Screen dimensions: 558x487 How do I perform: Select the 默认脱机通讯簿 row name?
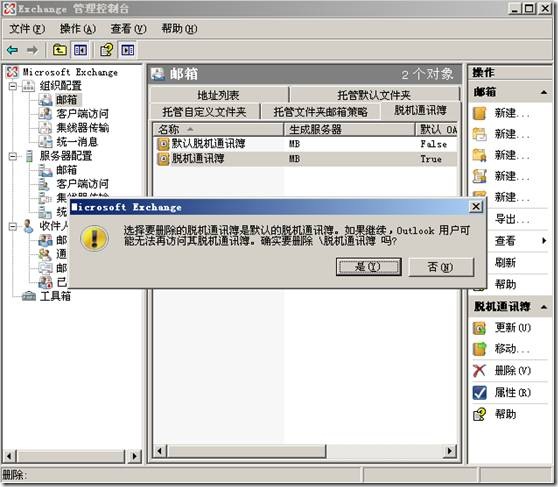209,144
